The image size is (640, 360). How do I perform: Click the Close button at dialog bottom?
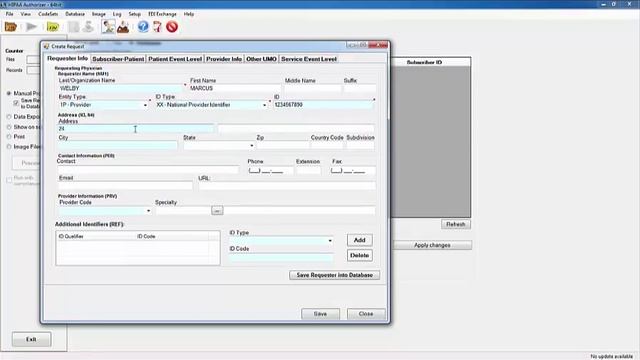coord(366,314)
